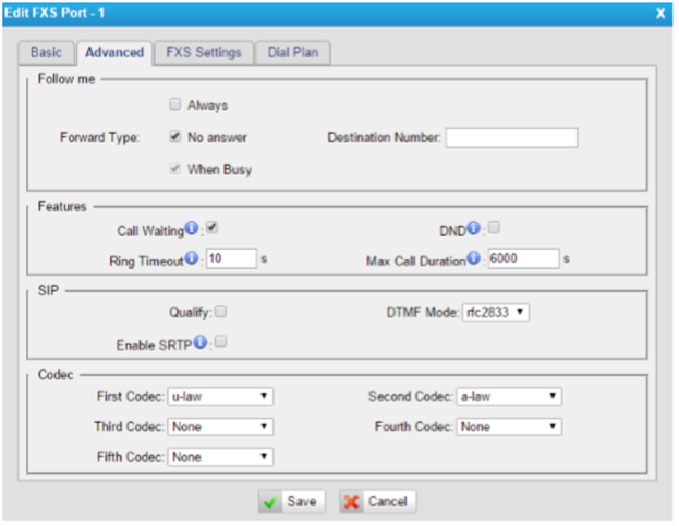Open the First Codec dropdown

point(220,397)
